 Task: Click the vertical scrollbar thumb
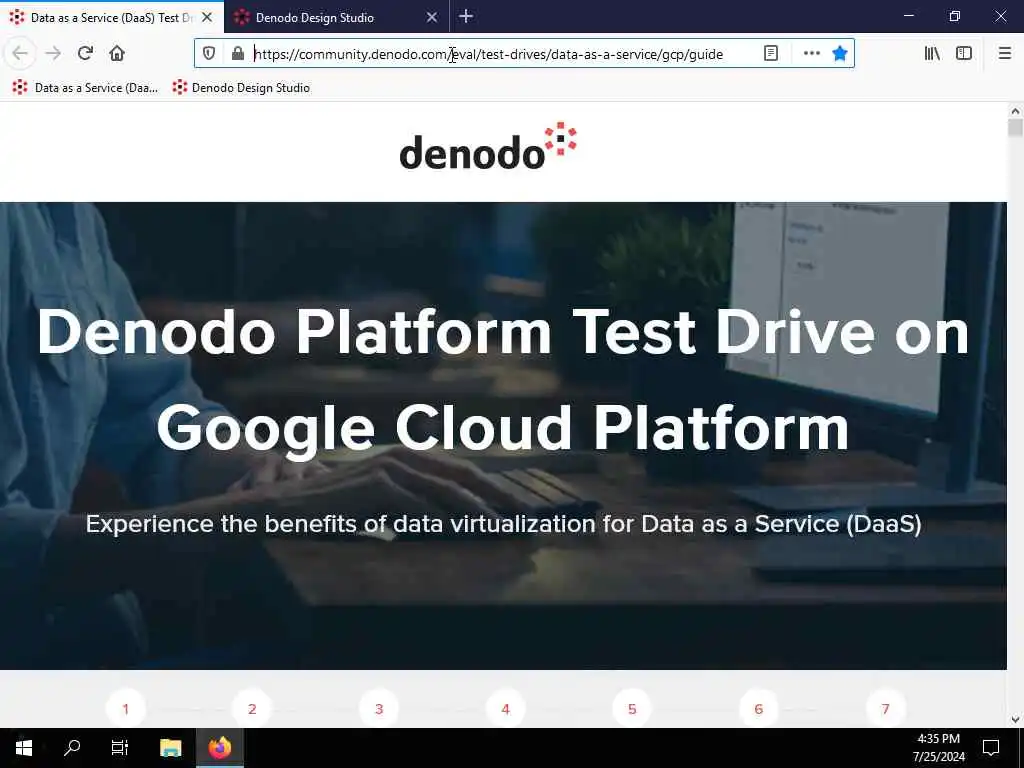(1015, 127)
